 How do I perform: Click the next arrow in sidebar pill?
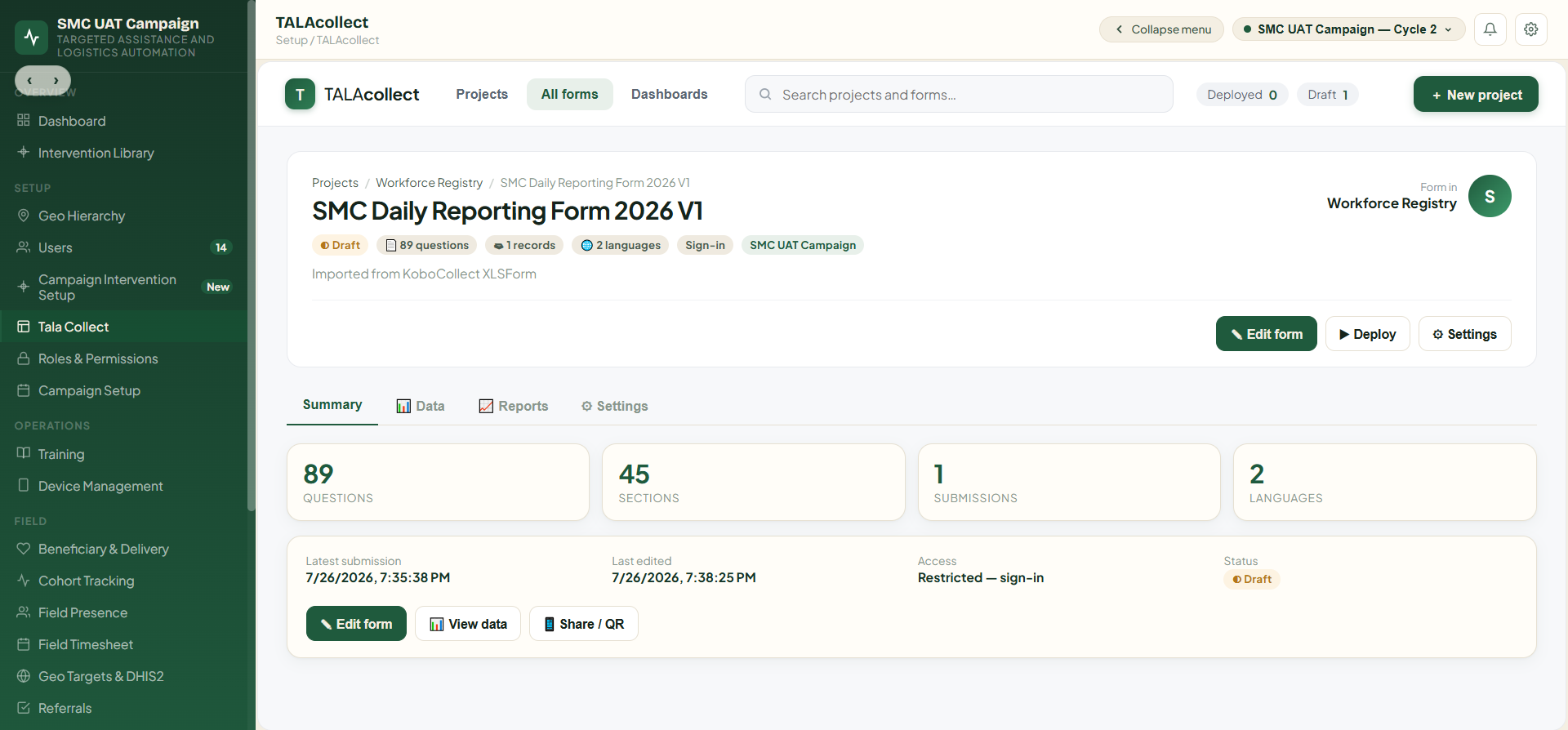[x=56, y=80]
